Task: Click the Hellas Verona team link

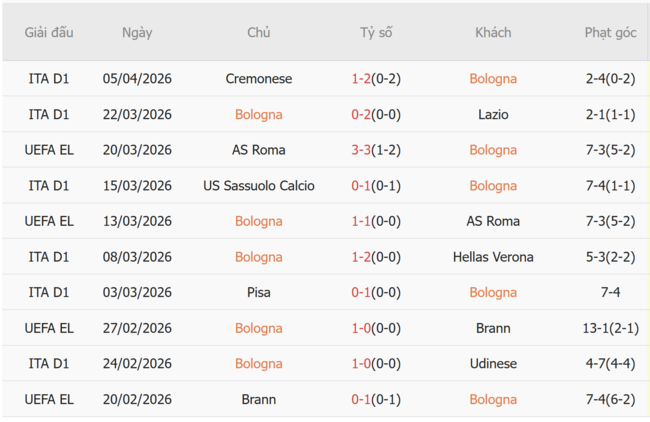Action: click(x=493, y=257)
